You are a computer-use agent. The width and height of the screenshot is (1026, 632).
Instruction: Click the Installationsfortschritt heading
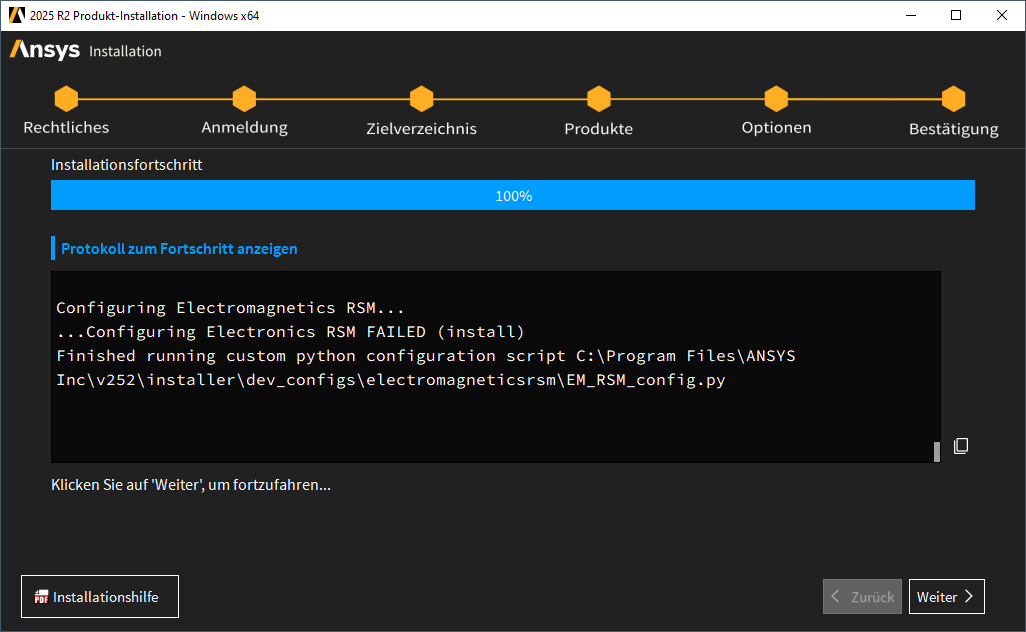click(126, 165)
